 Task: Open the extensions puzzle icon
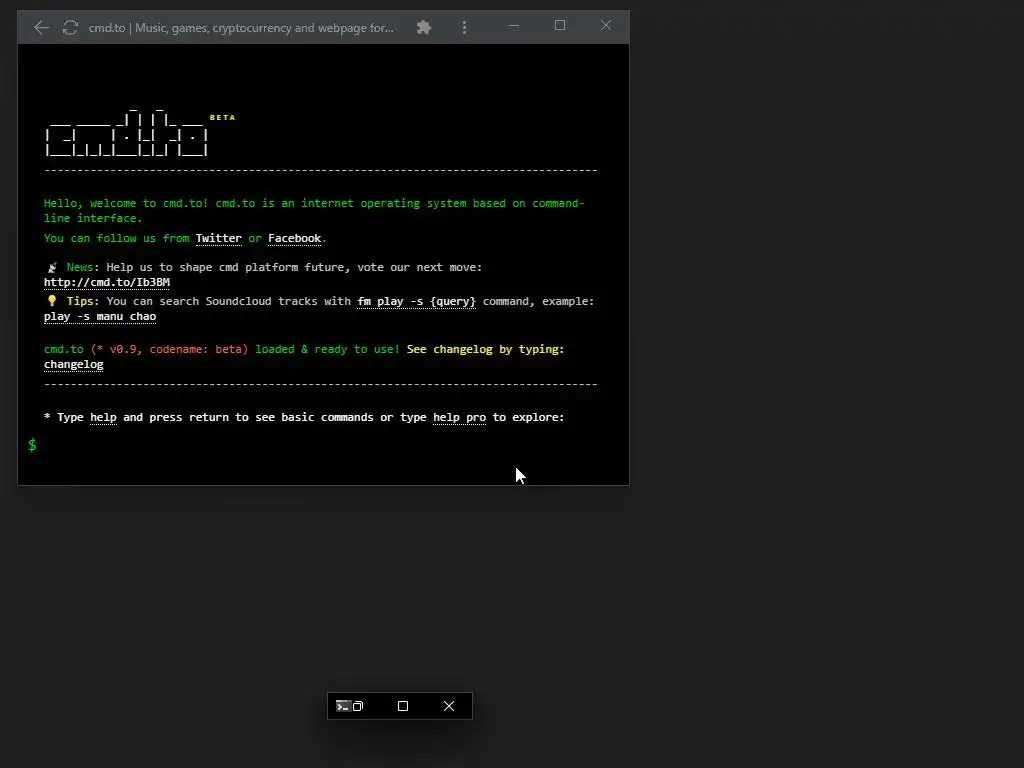coord(424,27)
